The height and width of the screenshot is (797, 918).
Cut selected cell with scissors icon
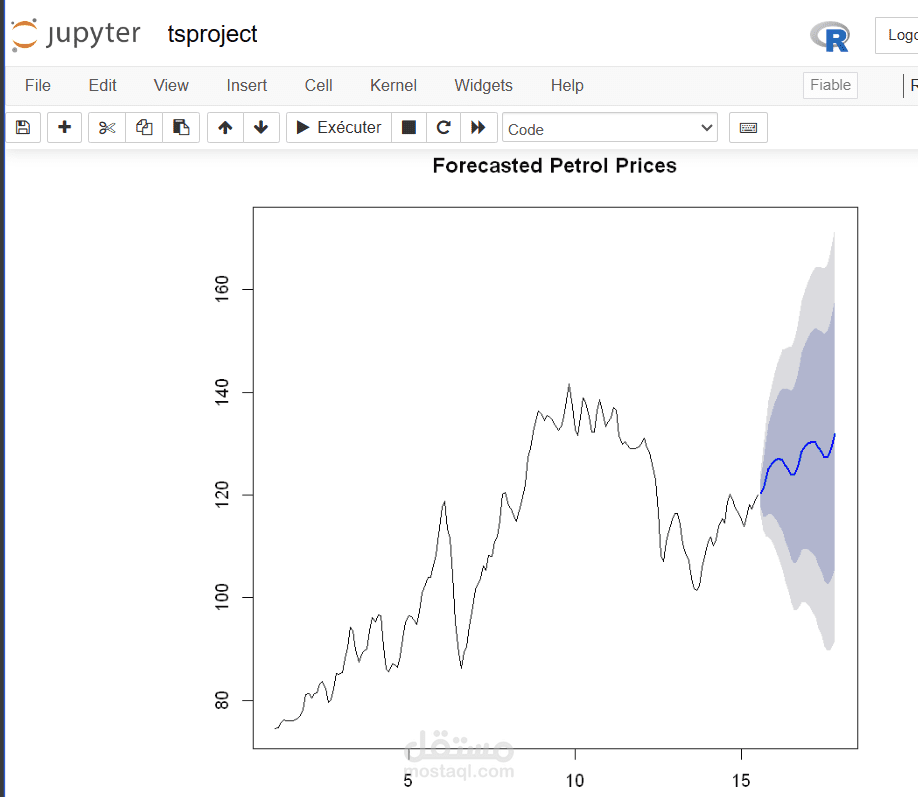coord(107,128)
